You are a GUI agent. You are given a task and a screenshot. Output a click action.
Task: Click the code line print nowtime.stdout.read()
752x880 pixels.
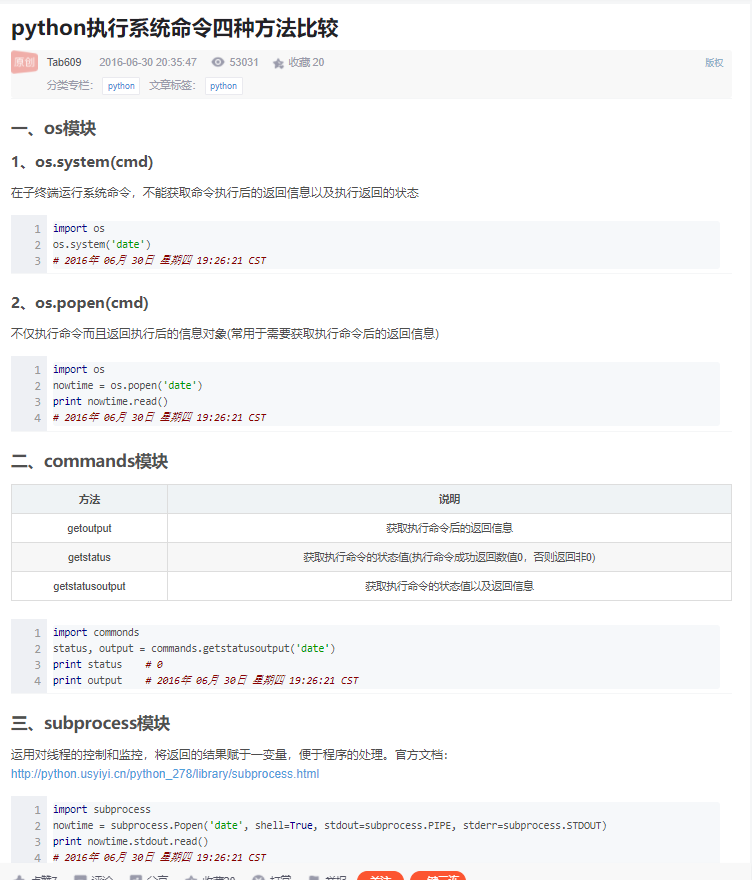tap(130, 841)
